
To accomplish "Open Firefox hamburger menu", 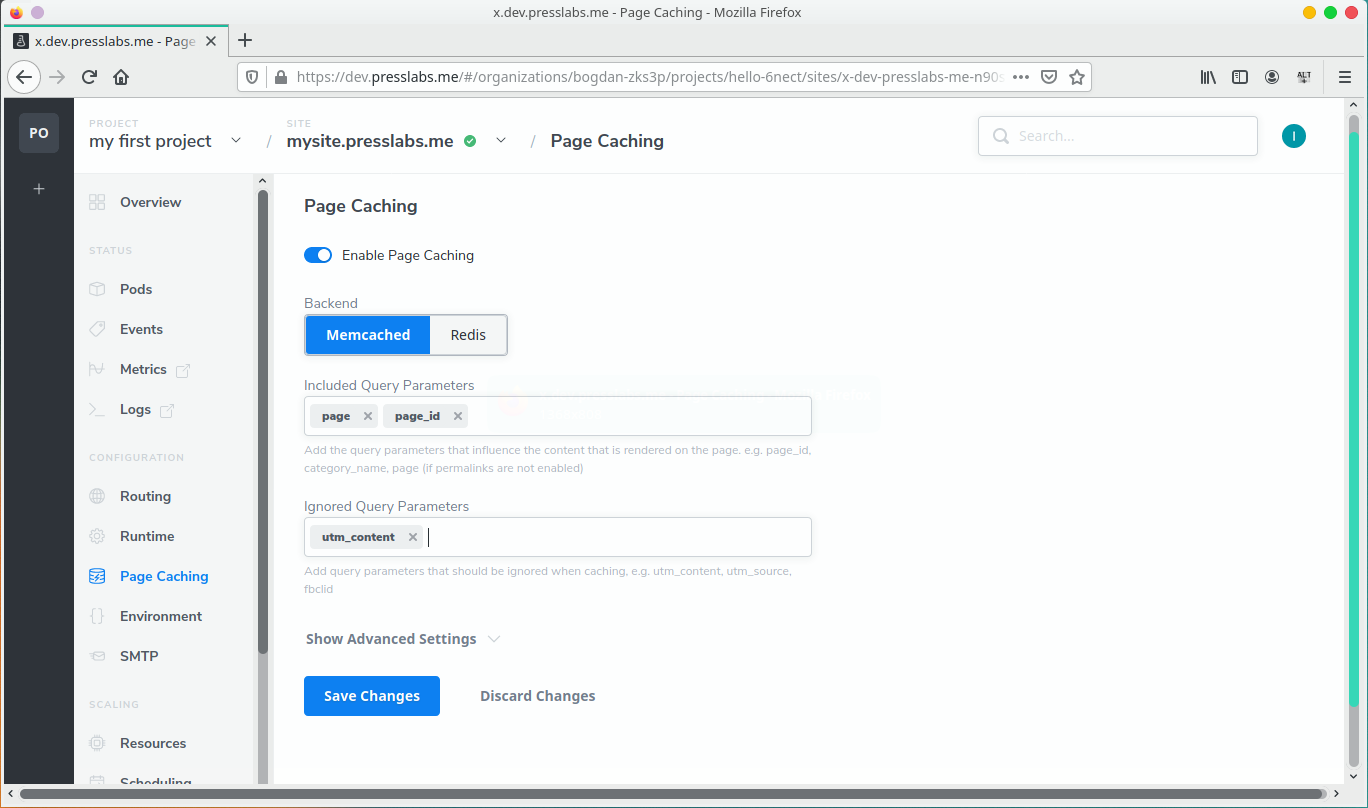I will click(1345, 77).
